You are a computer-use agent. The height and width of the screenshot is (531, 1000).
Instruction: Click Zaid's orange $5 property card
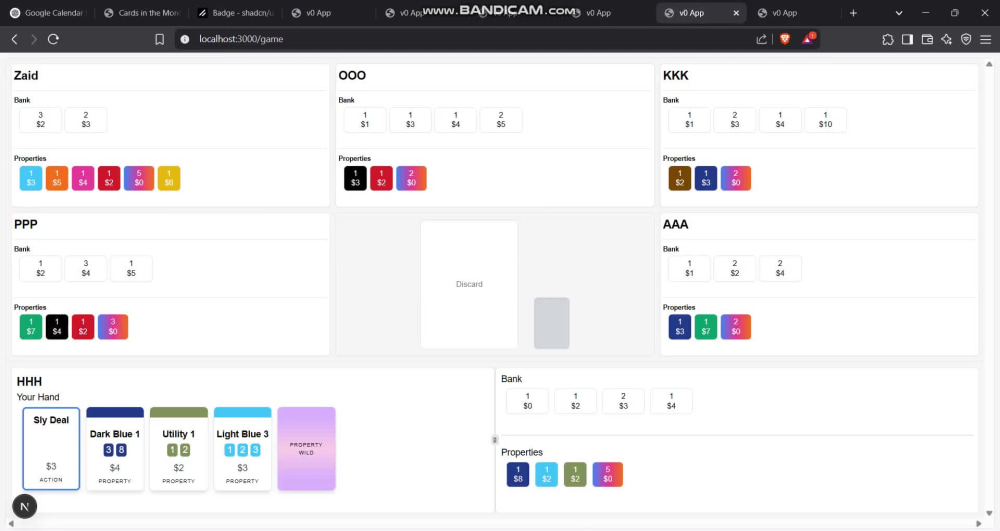coord(57,178)
